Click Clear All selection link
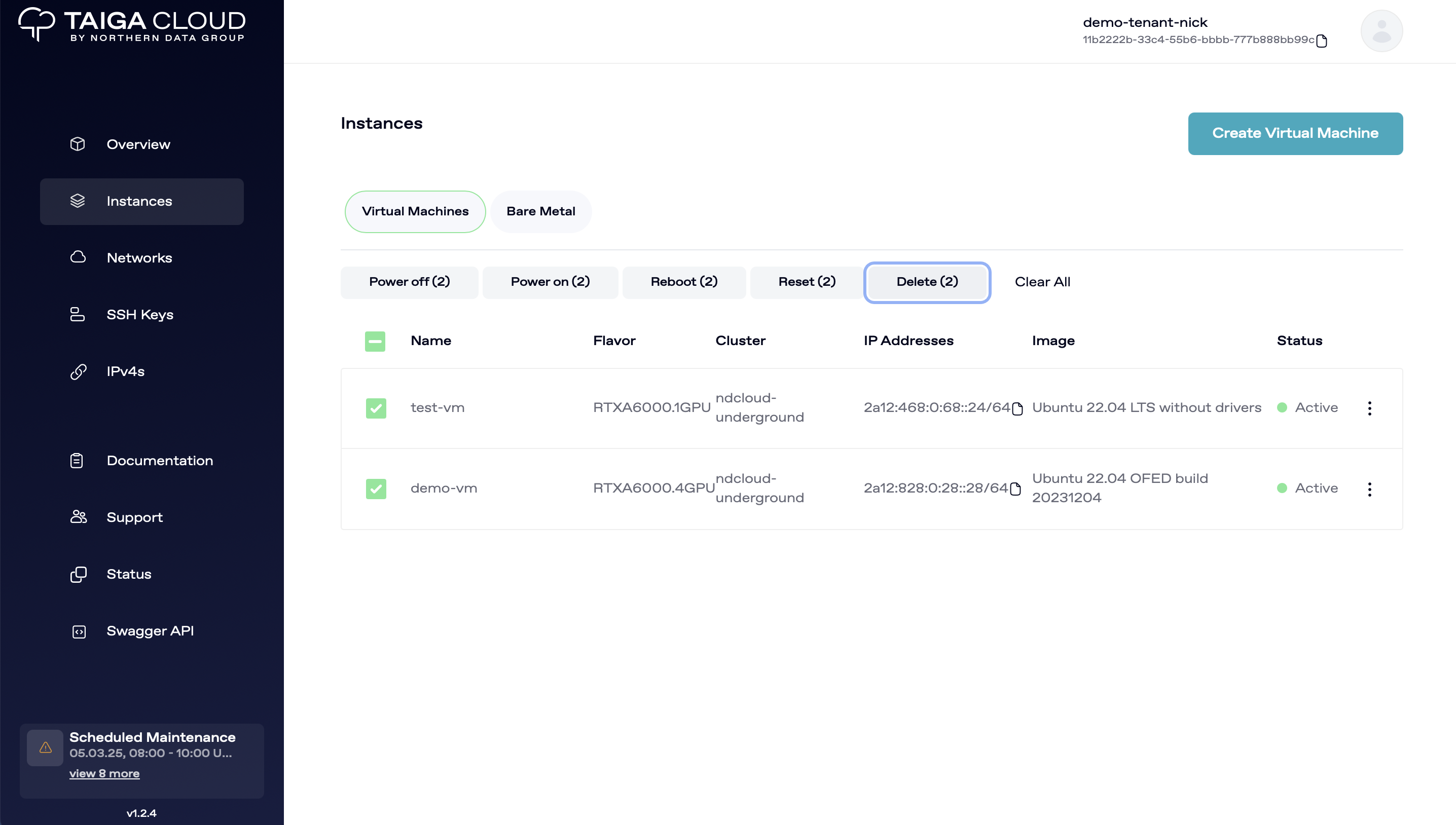Screen dimensions: 1456x825 pos(1042,282)
